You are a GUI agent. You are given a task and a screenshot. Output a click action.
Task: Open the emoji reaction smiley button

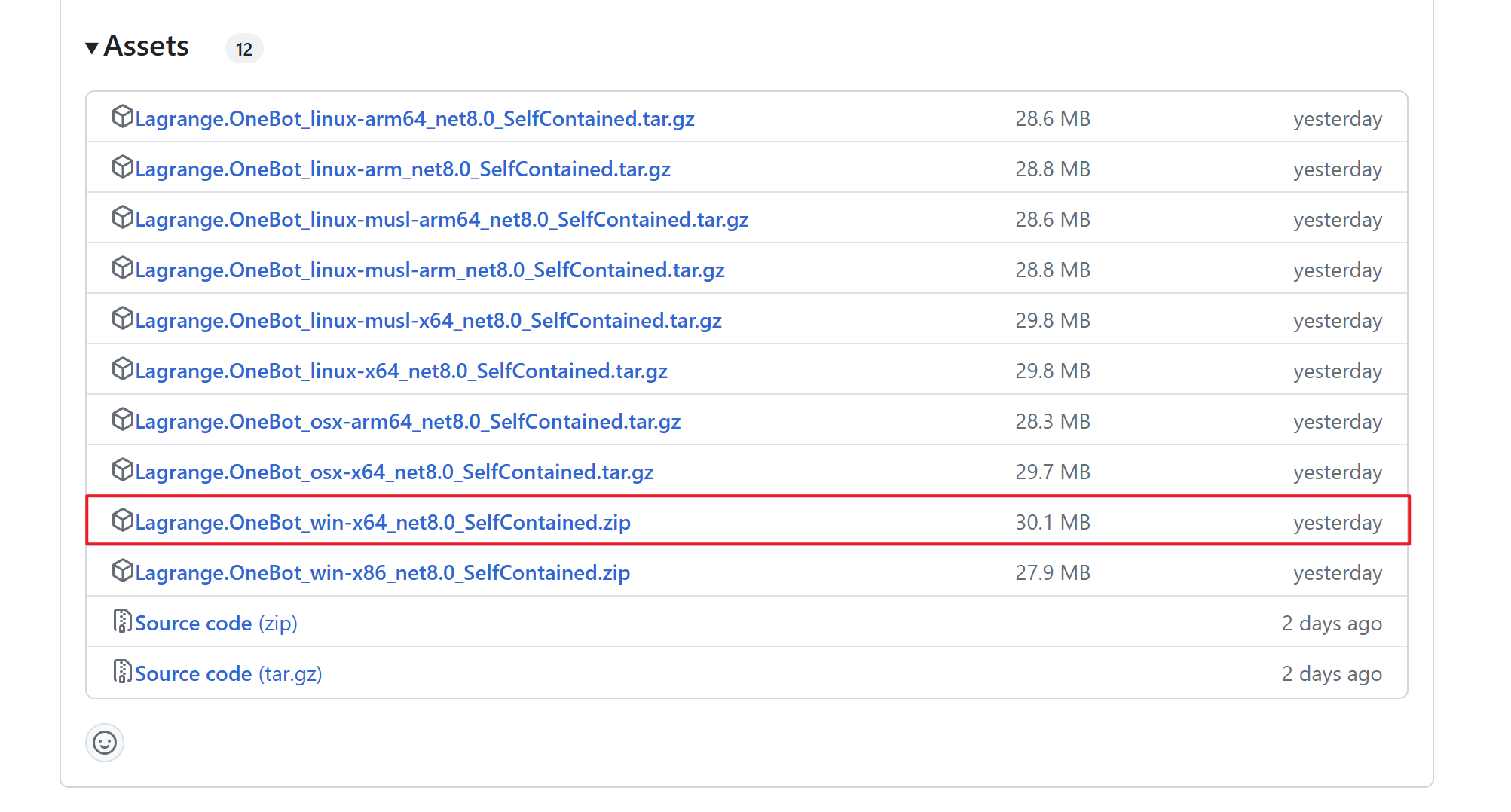105,743
